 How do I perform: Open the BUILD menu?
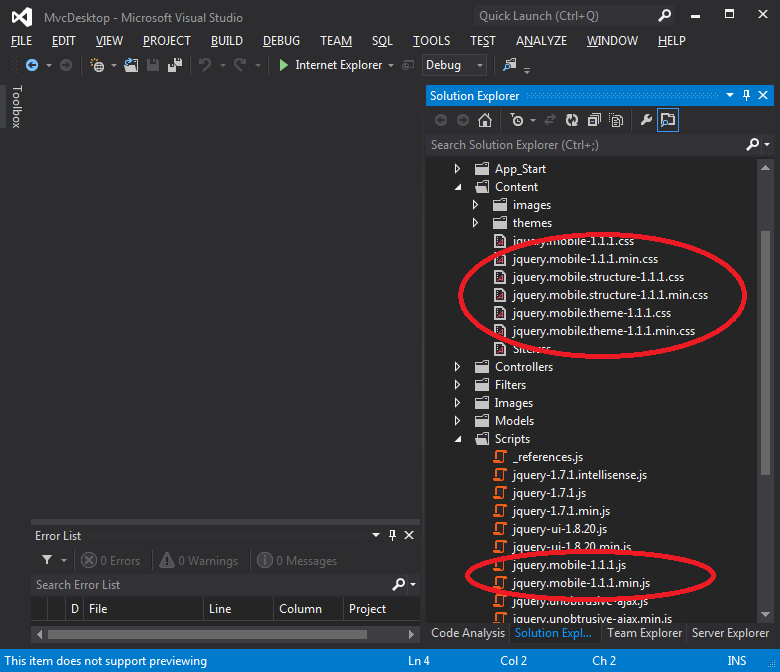tap(227, 41)
